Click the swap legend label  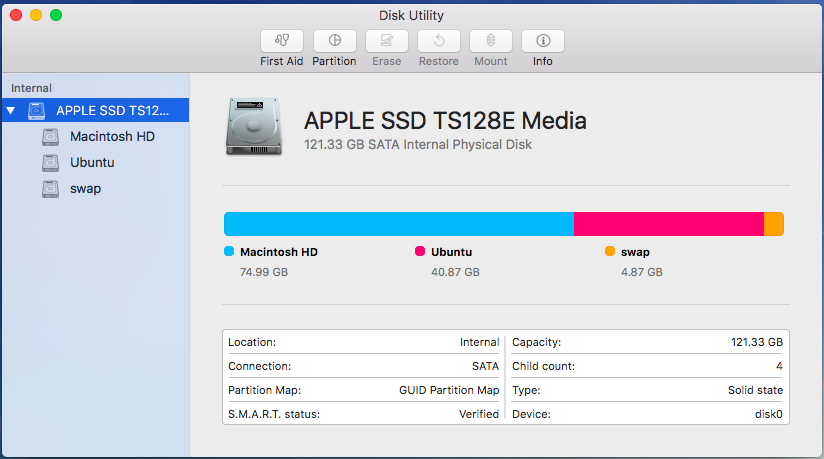point(635,252)
